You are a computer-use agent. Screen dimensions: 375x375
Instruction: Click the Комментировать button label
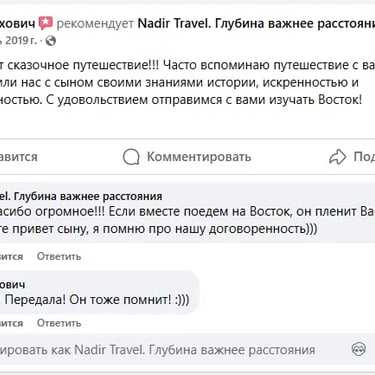[x=199, y=157]
